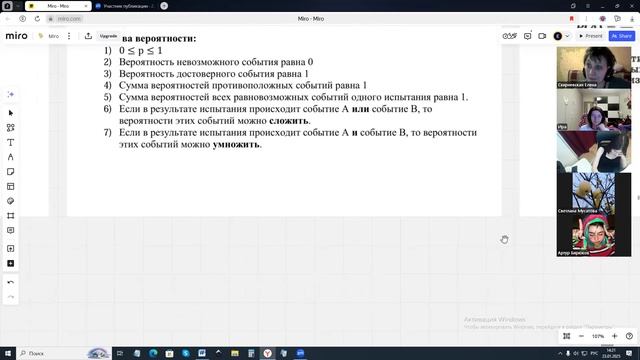The width and height of the screenshot is (640, 360).
Task: Open Yandex Browser in taskbar
Action: click(x=267, y=353)
